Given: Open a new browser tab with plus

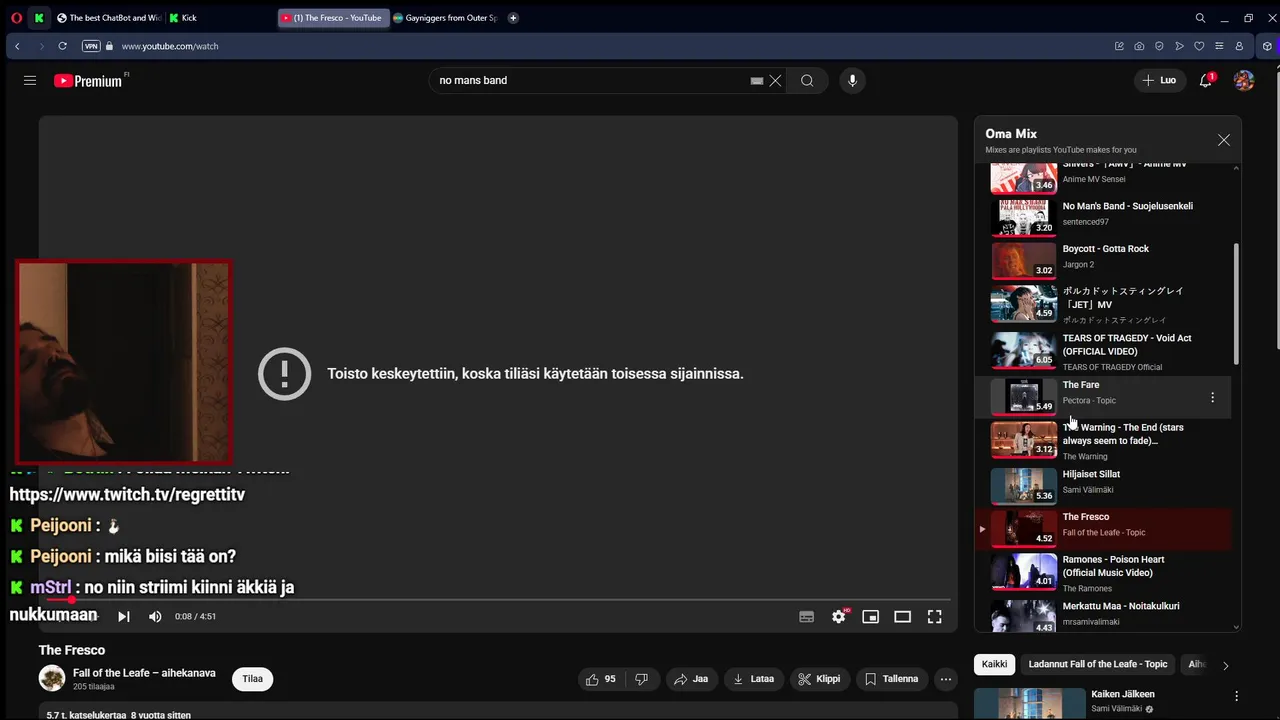Looking at the screenshot, I should pyautogui.click(x=513, y=18).
